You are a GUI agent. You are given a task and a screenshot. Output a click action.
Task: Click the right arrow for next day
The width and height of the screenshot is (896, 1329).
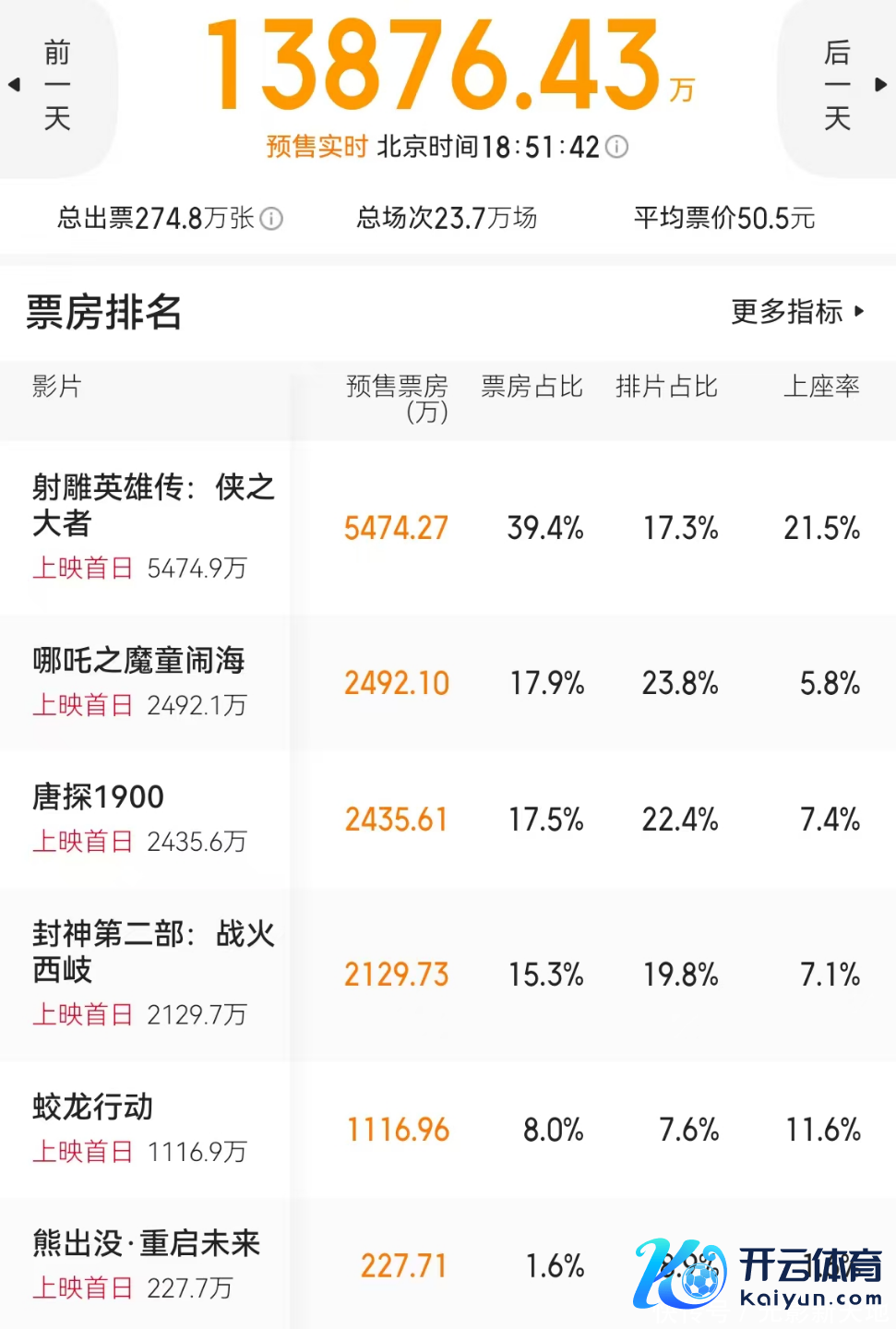click(881, 85)
